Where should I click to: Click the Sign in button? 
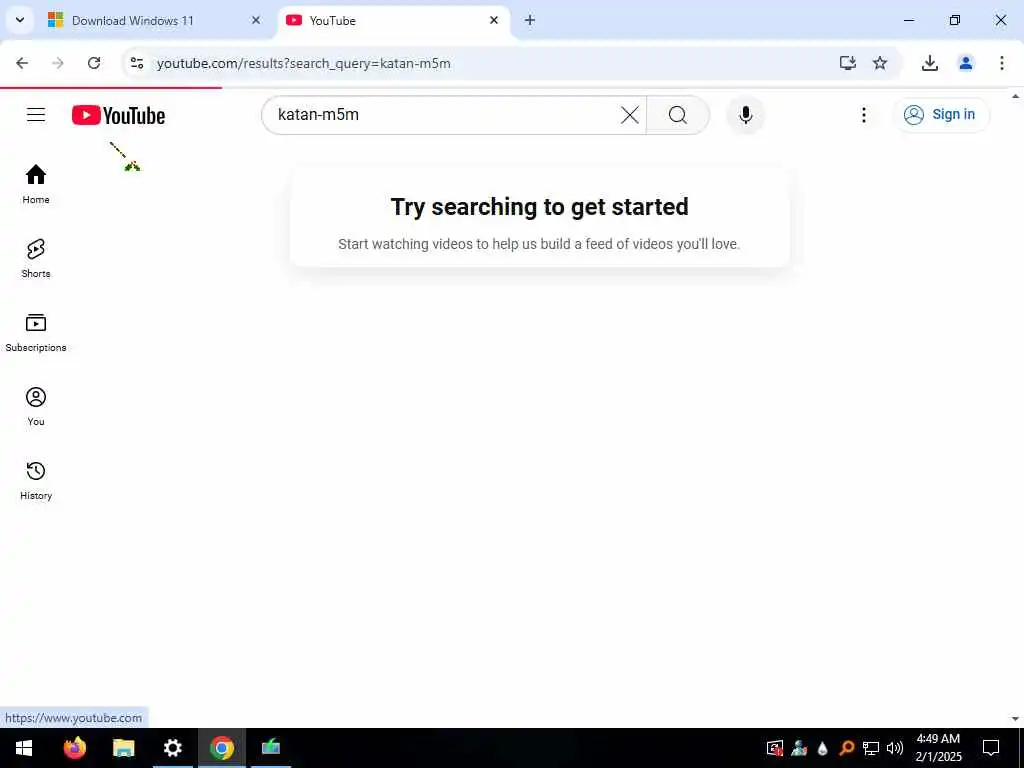pyautogui.click(x=940, y=115)
